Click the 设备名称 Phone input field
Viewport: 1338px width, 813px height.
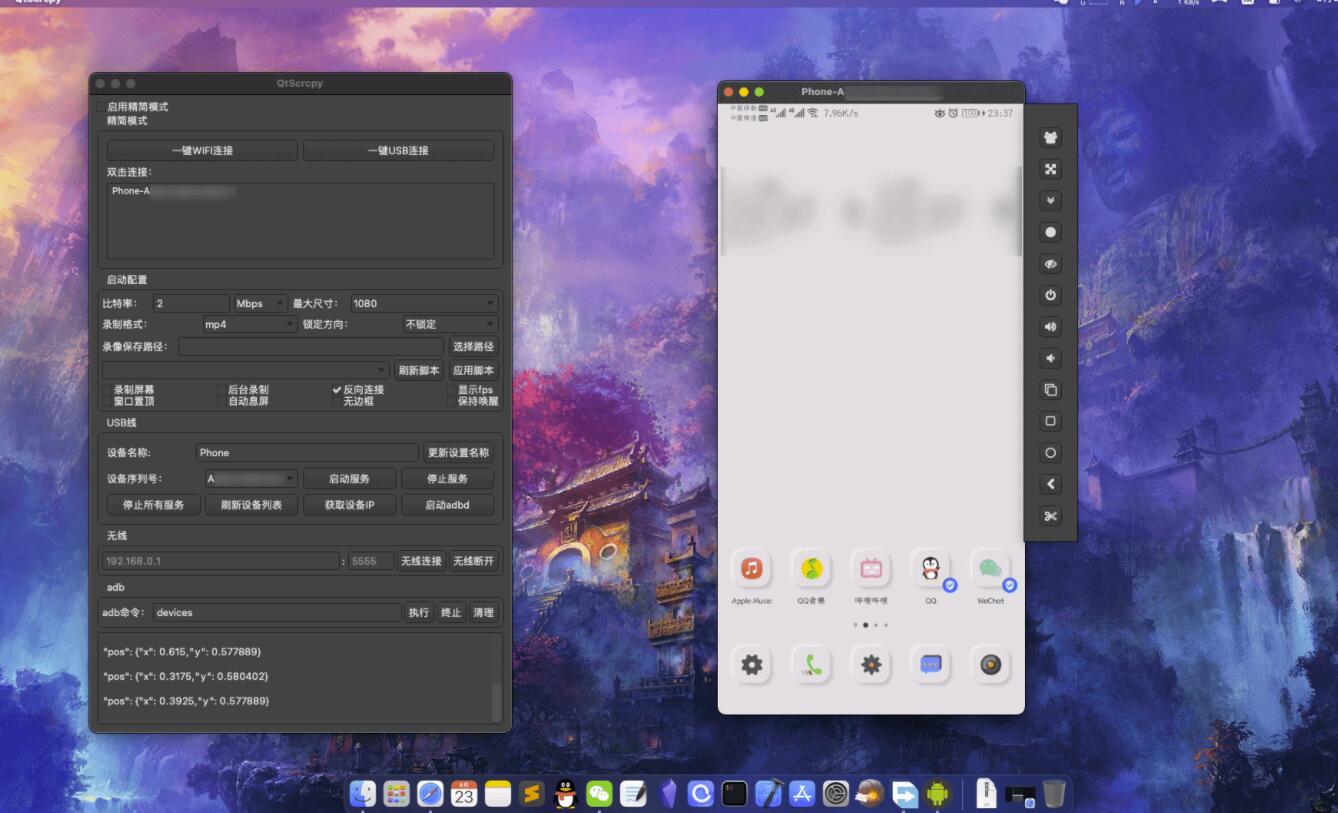tap(307, 452)
